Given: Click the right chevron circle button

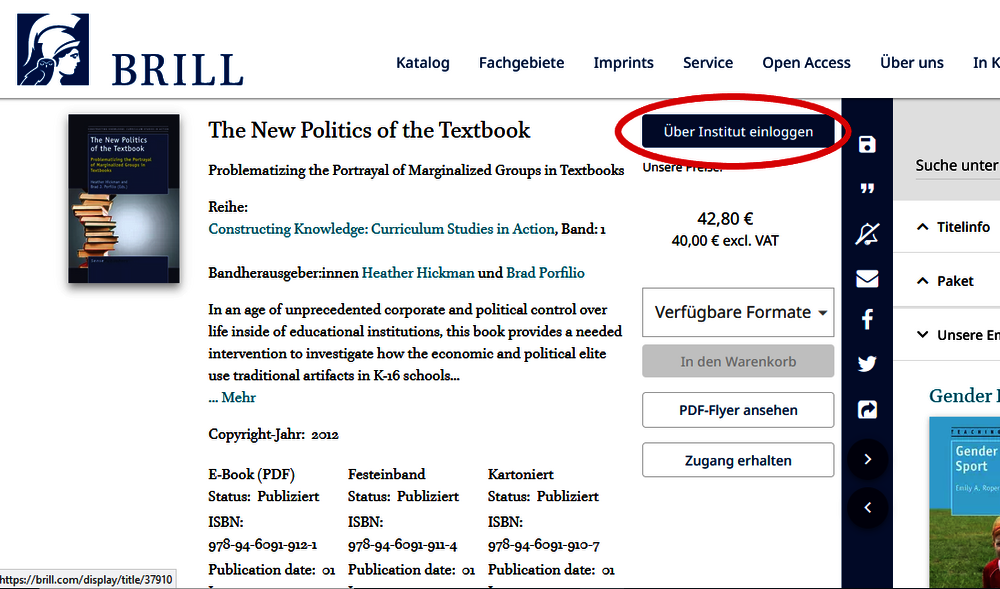Looking at the screenshot, I should [x=867, y=459].
